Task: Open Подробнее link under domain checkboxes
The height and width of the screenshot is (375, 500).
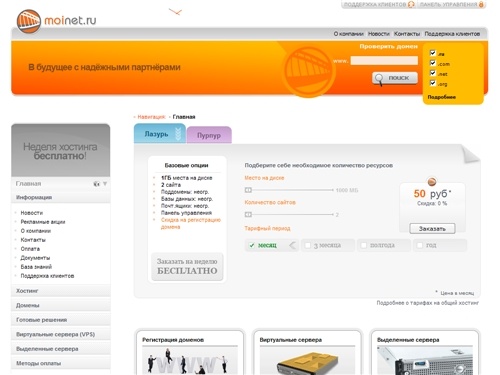Action: point(441,97)
